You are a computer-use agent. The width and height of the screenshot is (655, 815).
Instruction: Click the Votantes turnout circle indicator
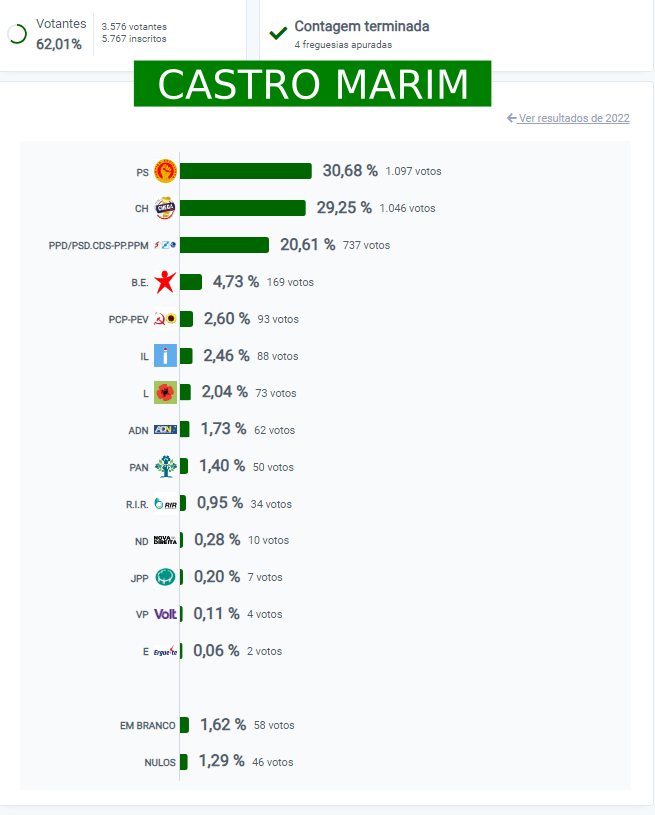pos(17,34)
